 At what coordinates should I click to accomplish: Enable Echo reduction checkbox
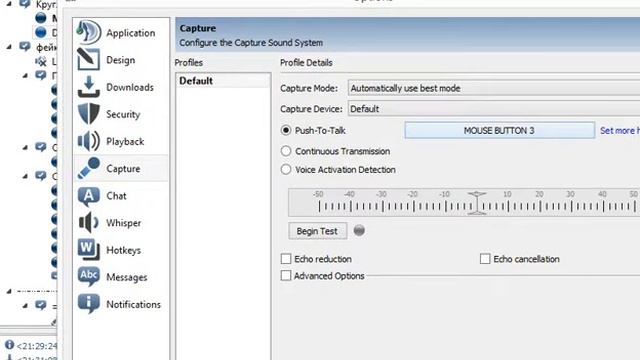point(286,259)
